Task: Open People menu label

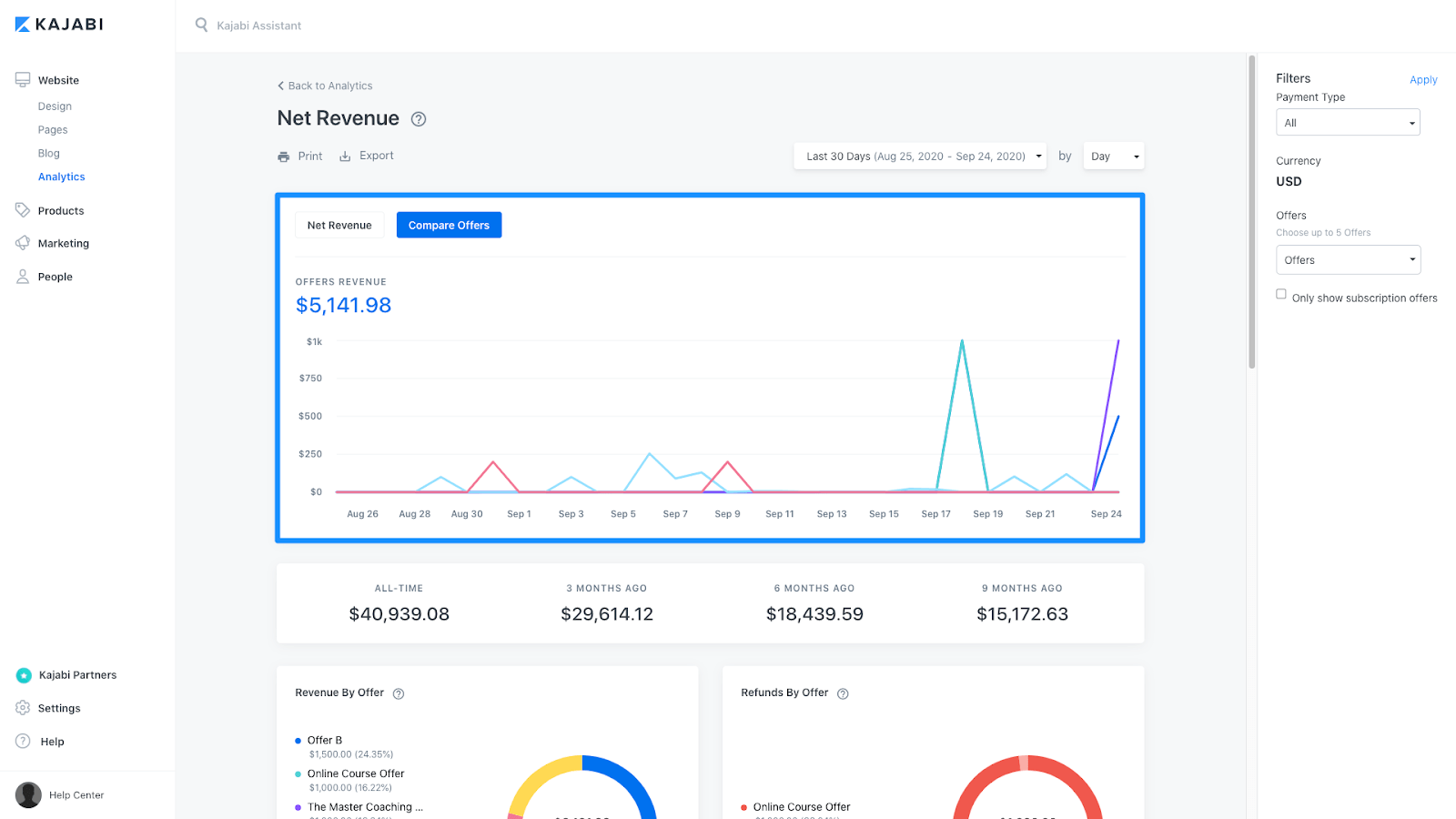Action: point(56,277)
